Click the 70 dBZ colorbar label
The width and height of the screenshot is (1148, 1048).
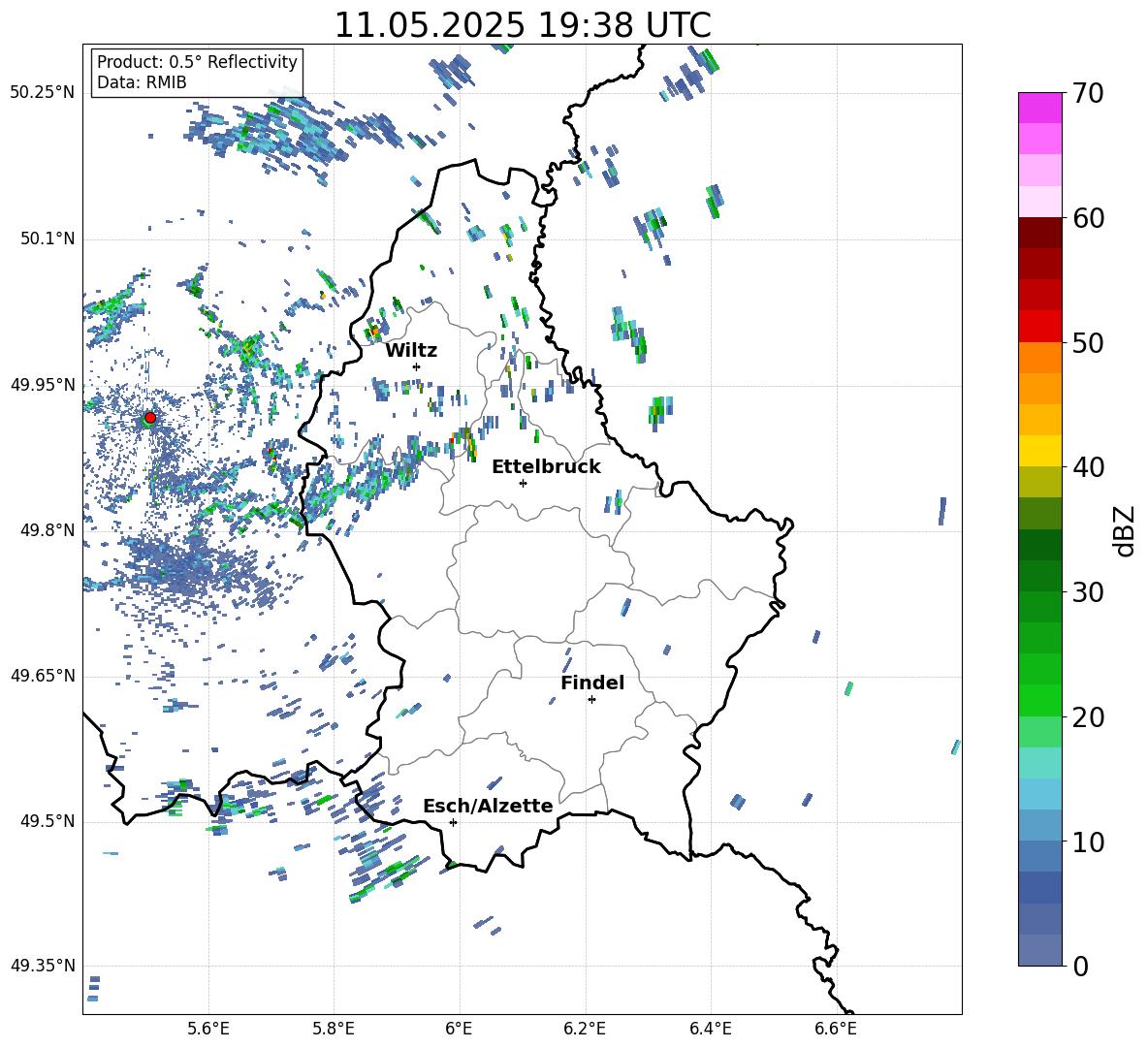click(x=1087, y=93)
